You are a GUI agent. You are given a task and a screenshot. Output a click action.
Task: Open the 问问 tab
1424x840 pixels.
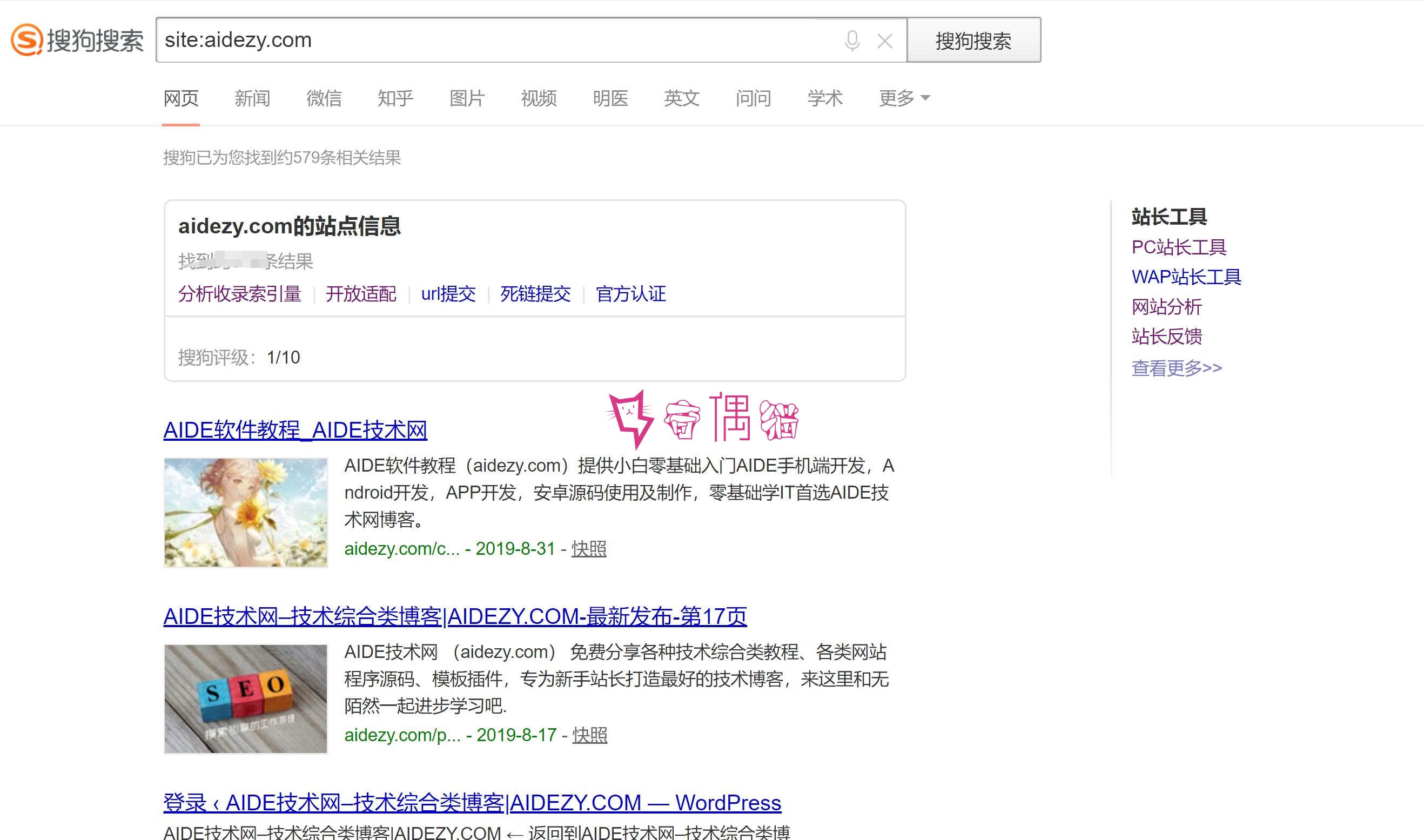[x=754, y=98]
